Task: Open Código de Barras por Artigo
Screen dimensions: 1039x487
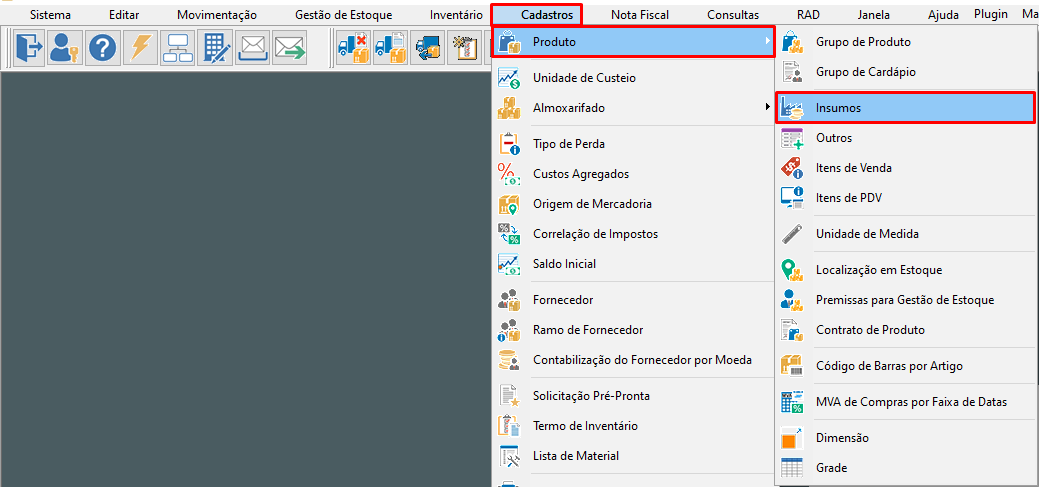Action: coord(905,366)
